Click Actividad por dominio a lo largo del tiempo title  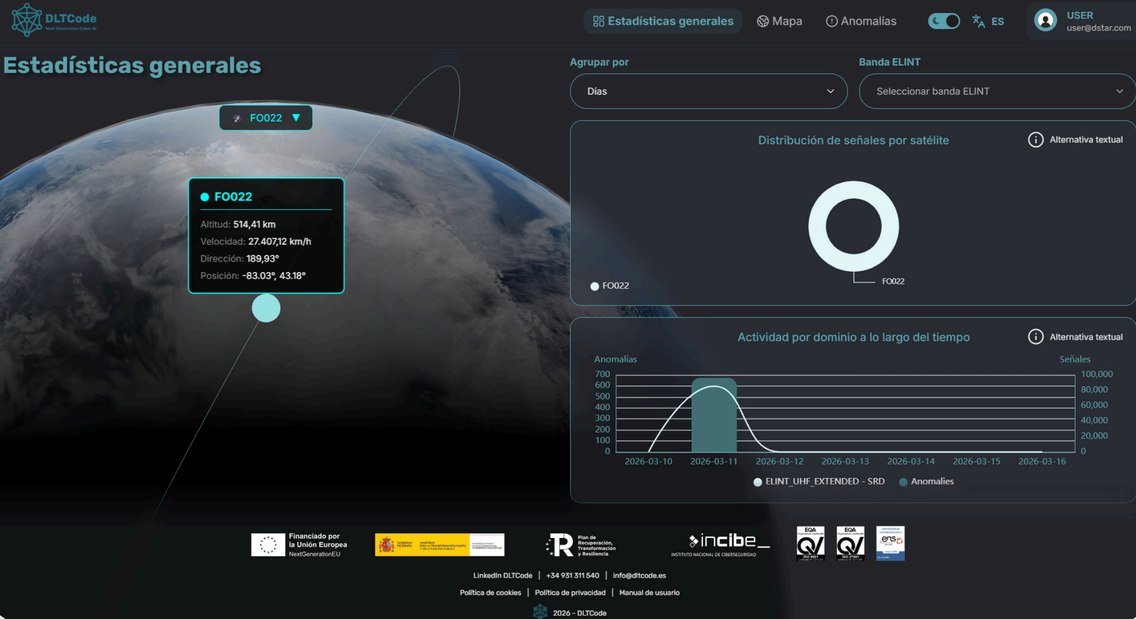click(x=853, y=337)
